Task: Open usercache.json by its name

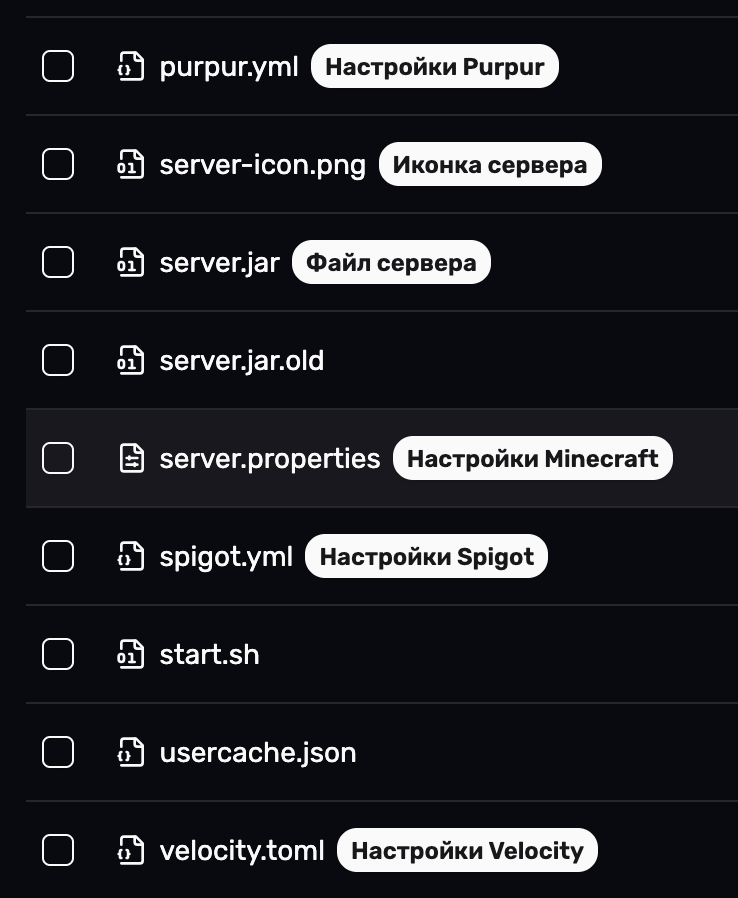Action: (x=258, y=753)
